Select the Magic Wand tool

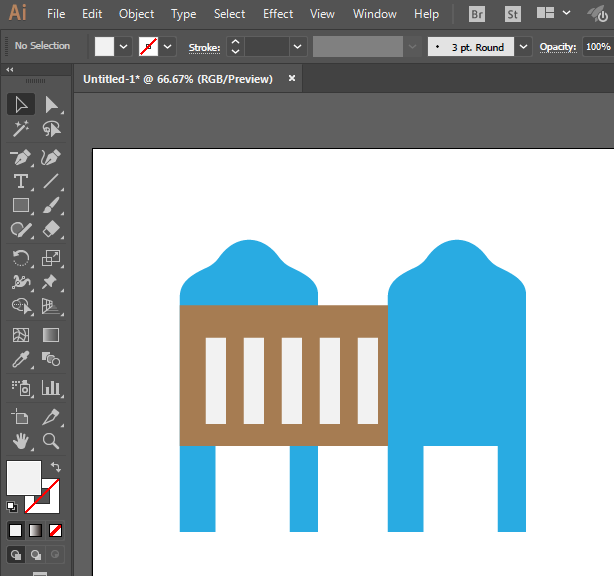click(20, 129)
